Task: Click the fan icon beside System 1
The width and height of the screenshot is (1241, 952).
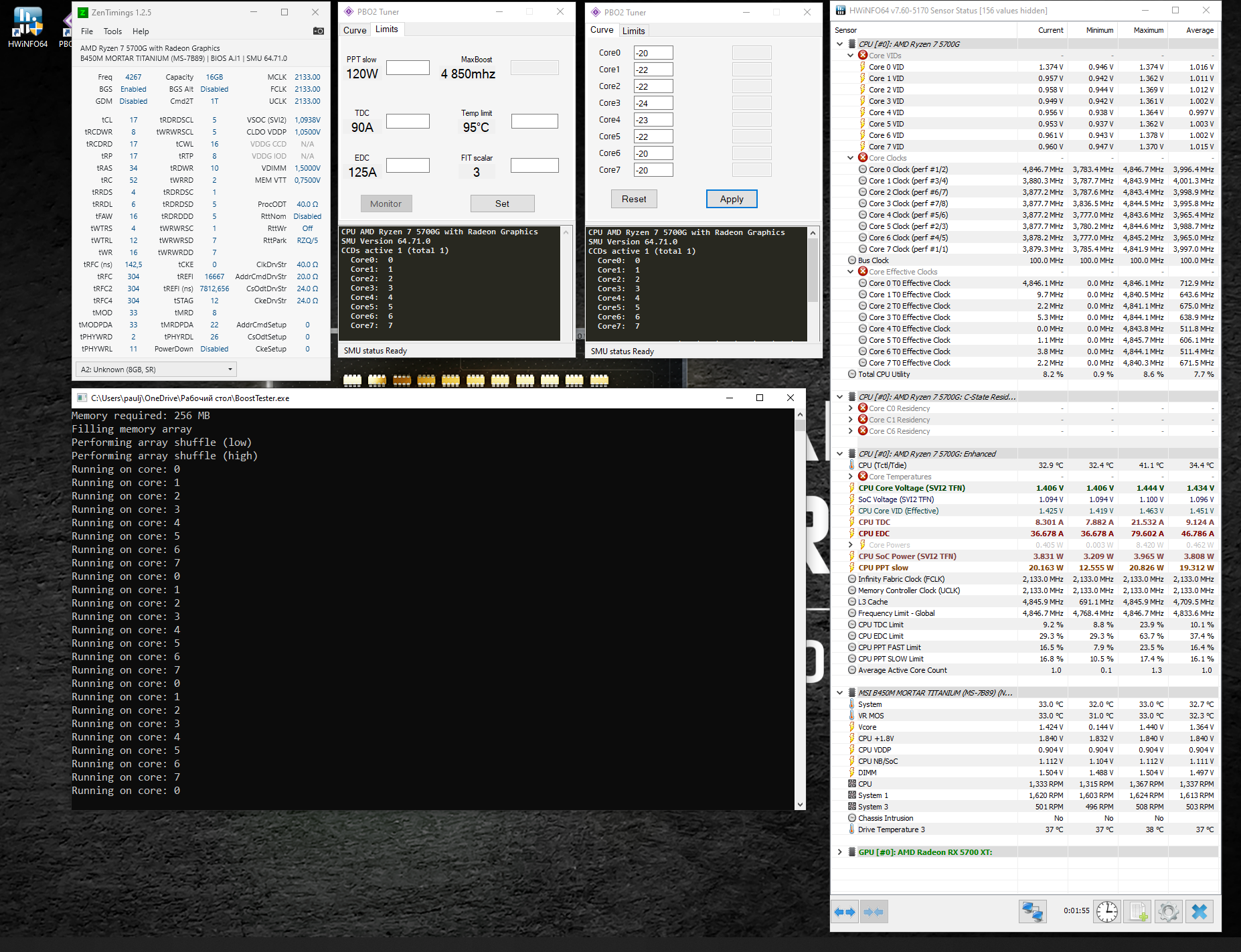Action: (x=852, y=795)
